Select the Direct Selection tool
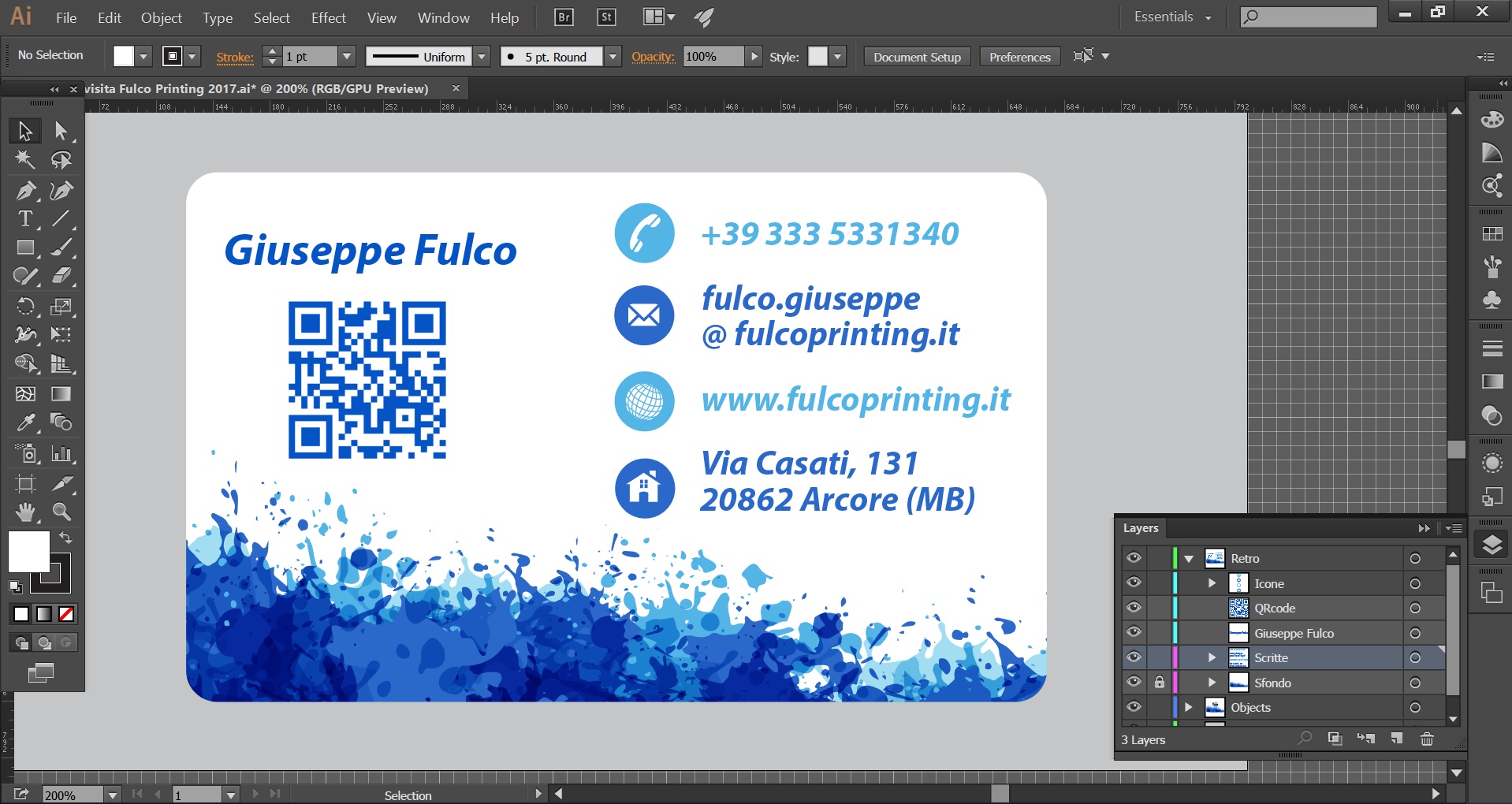1512x804 pixels. tap(61, 131)
